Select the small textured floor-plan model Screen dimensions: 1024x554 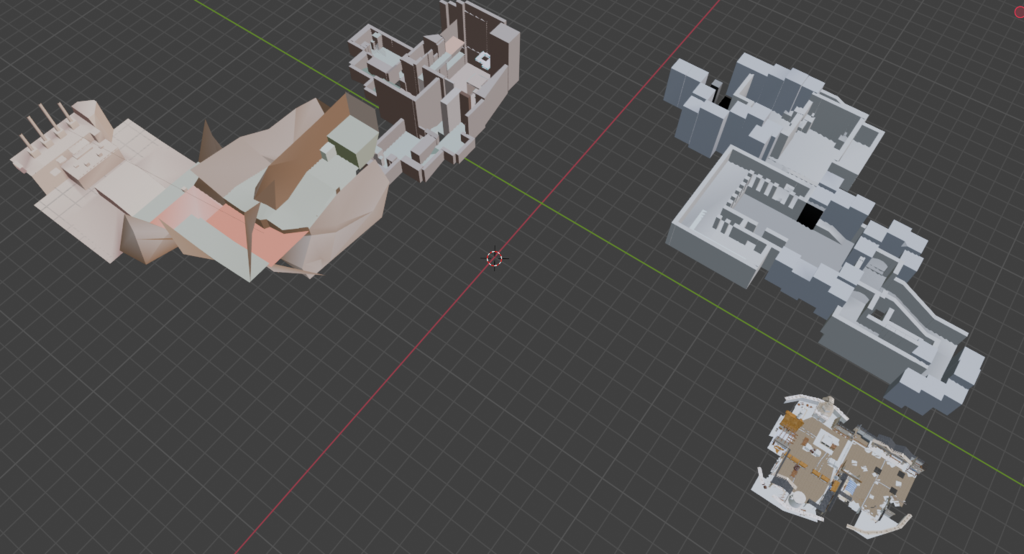838,465
